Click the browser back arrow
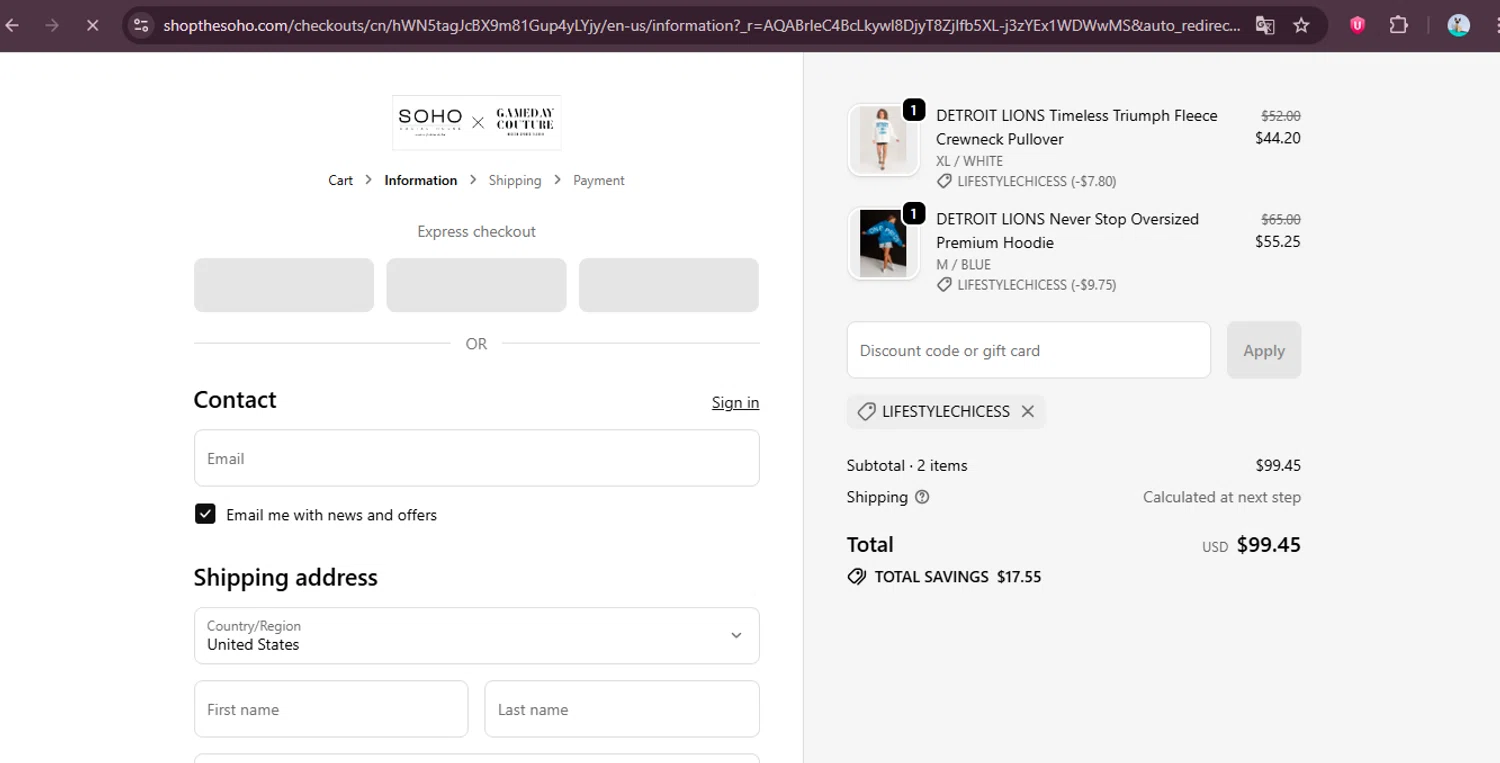 (x=13, y=25)
